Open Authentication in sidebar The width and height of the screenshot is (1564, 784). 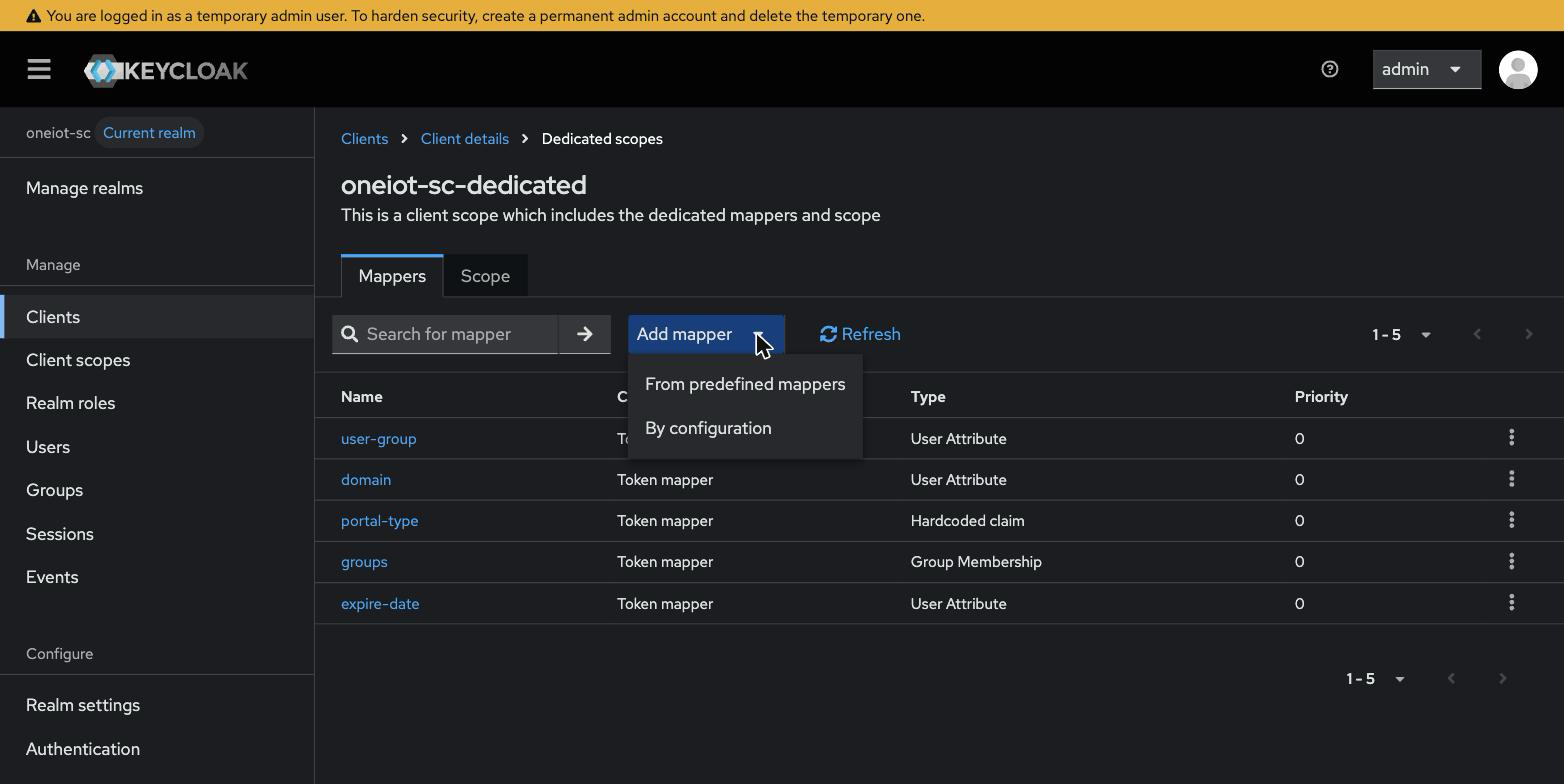[x=157, y=749]
